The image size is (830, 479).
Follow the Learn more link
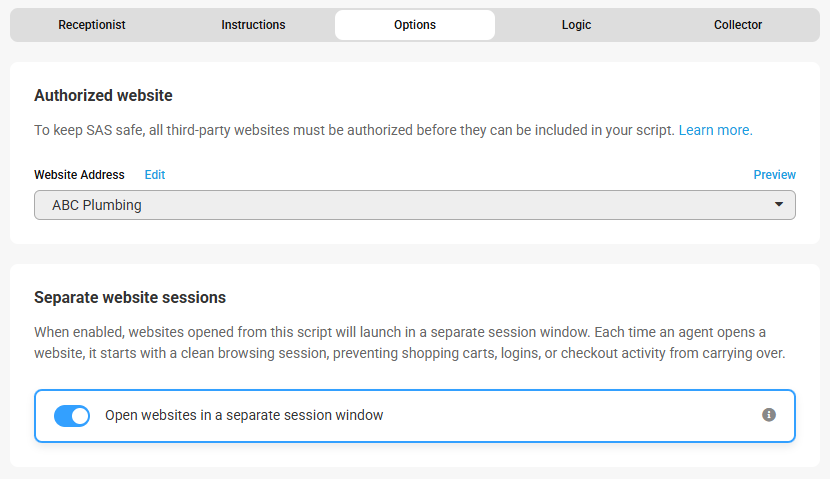coord(715,130)
